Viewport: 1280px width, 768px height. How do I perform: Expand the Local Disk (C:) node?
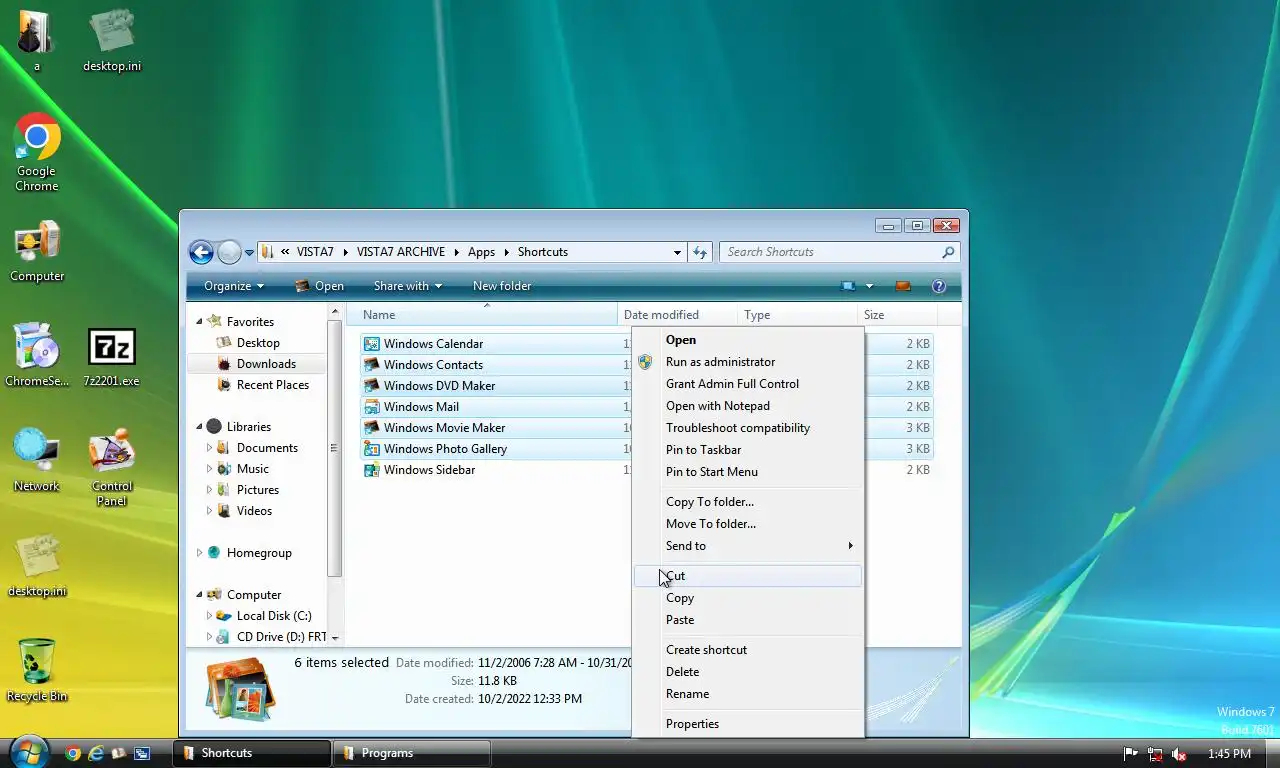point(209,616)
